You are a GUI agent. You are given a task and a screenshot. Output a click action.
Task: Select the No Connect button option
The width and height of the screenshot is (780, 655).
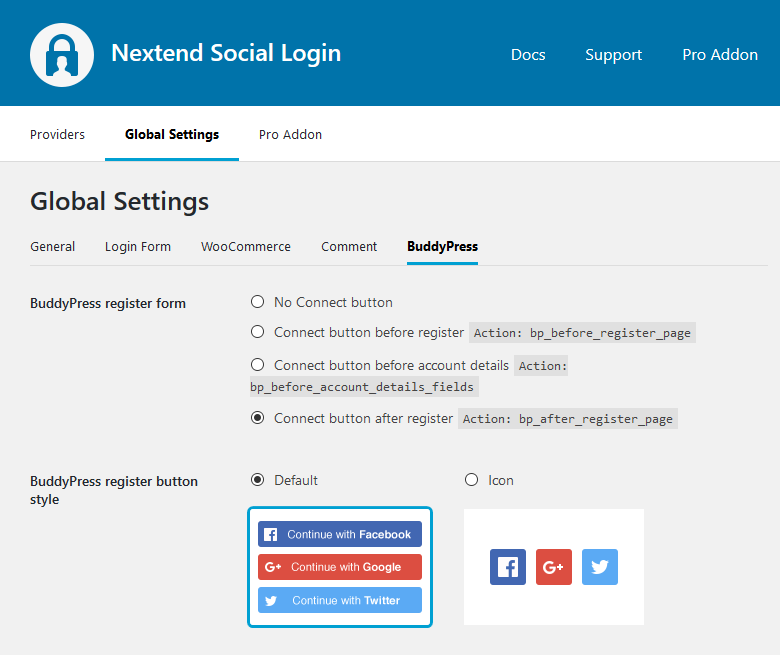(x=258, y=302)
